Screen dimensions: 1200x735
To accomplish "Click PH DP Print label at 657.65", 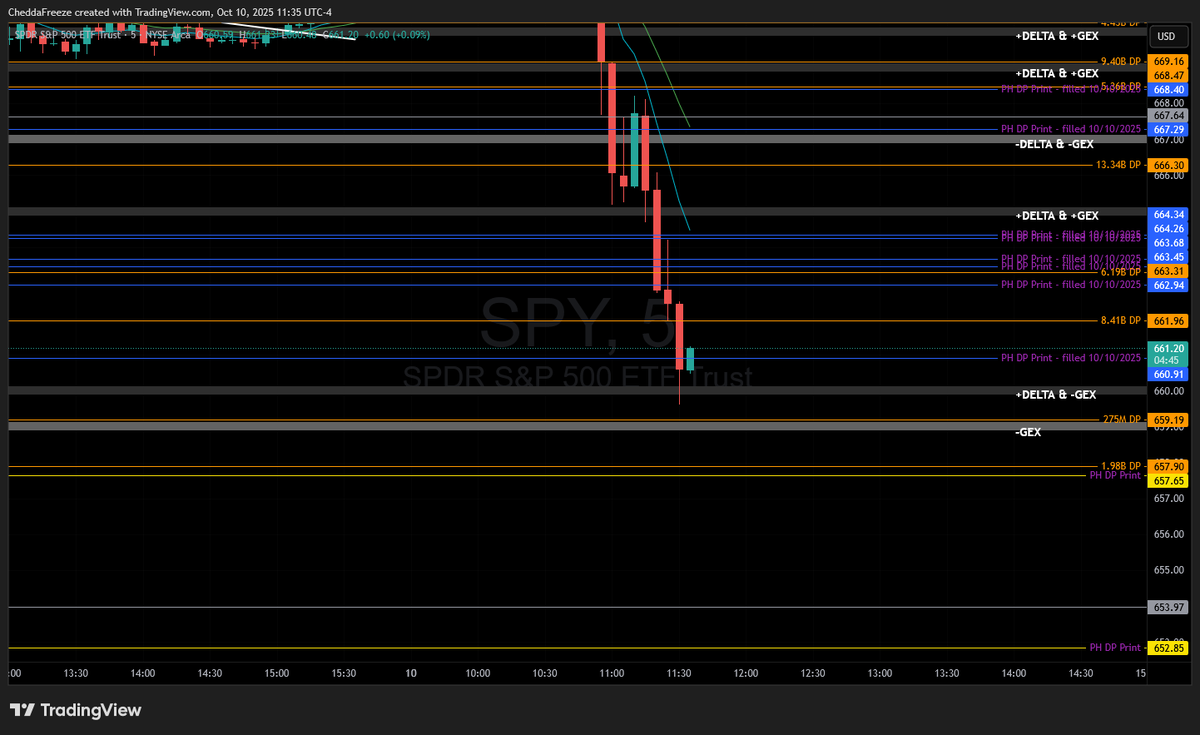I will (1115, 475).
